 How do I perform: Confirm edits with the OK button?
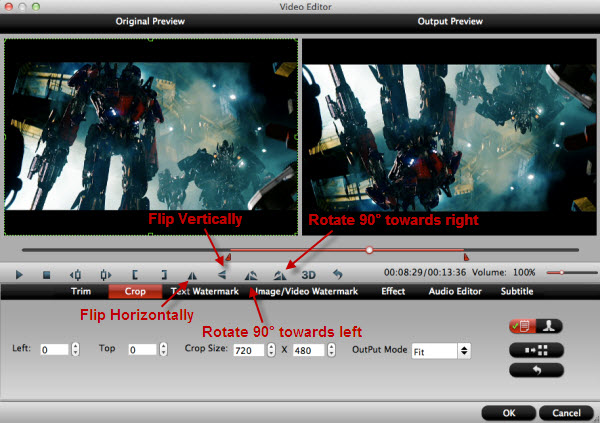[509, 413]
